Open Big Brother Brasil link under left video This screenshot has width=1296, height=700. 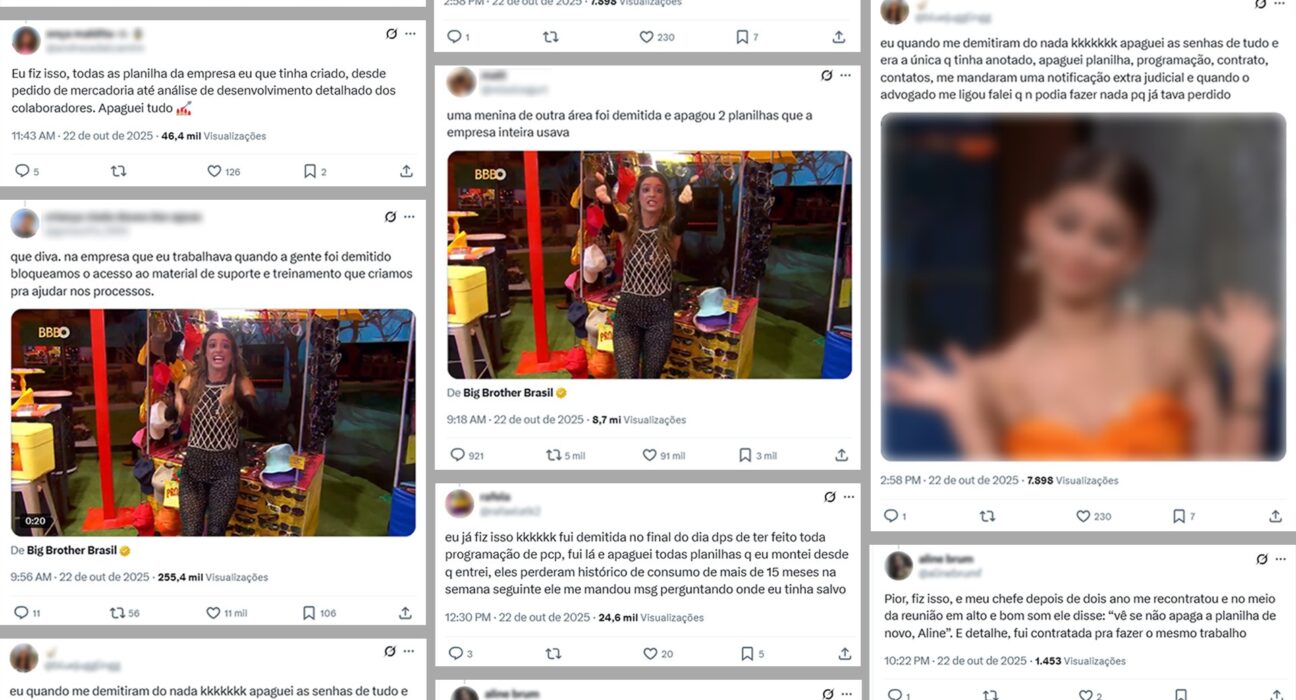[72, 551]
